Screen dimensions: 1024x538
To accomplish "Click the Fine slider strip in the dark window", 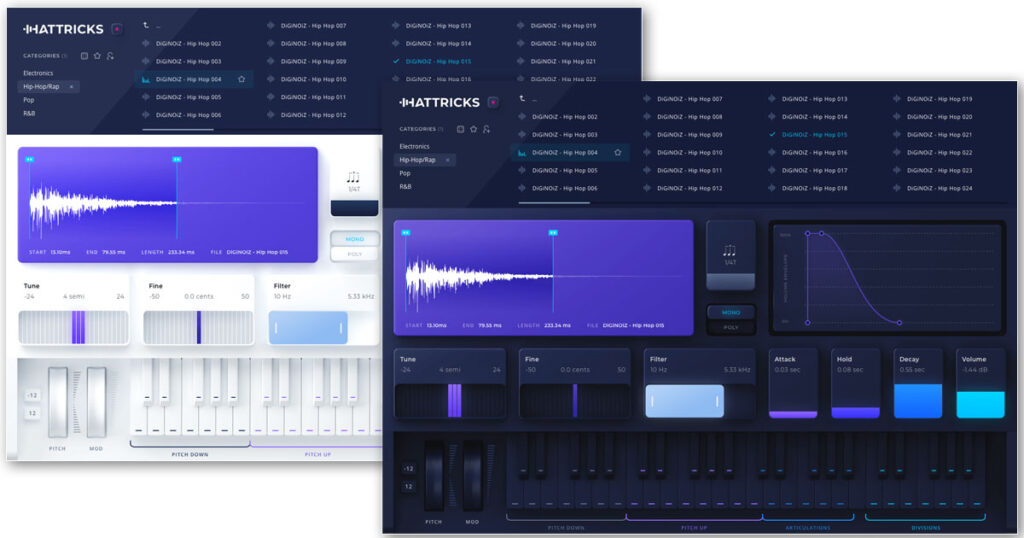I will [x=575, y=401].
